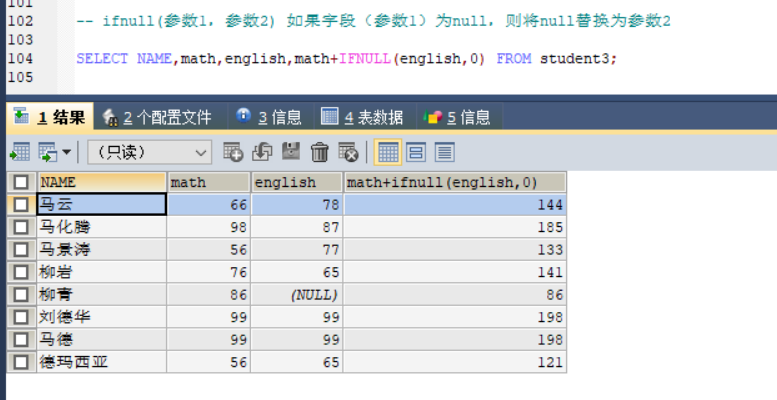Click the (NULL) english cell
The height and width of the screenshot is (400, 777).
[x=297, y=294]
